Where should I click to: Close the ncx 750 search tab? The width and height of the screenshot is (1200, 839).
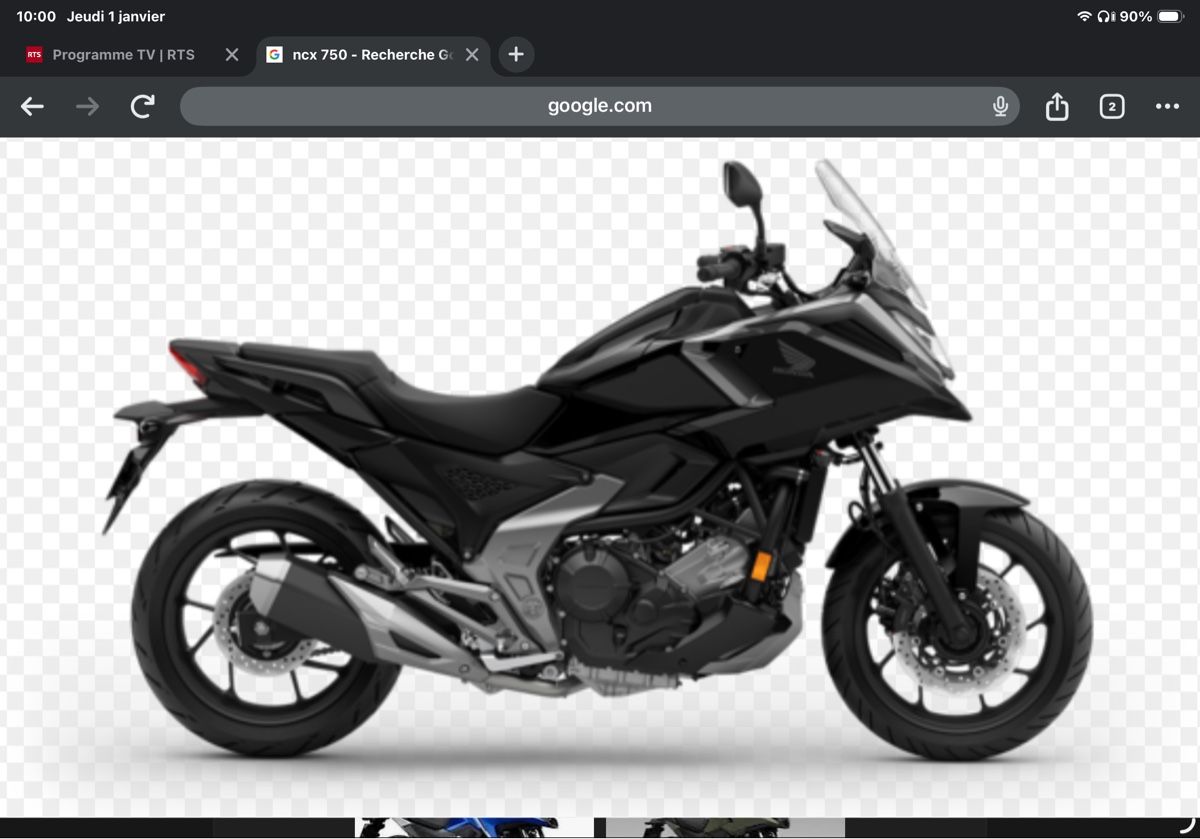pyautogui.click(x=472, y=55)
